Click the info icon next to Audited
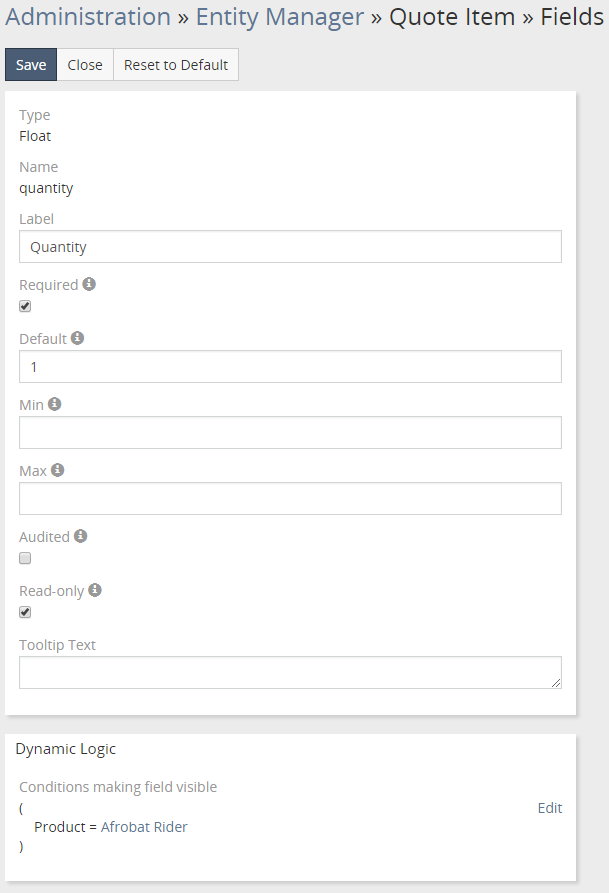Image resolution: width=609 pixels, height=893 pixels. (81, 536)
